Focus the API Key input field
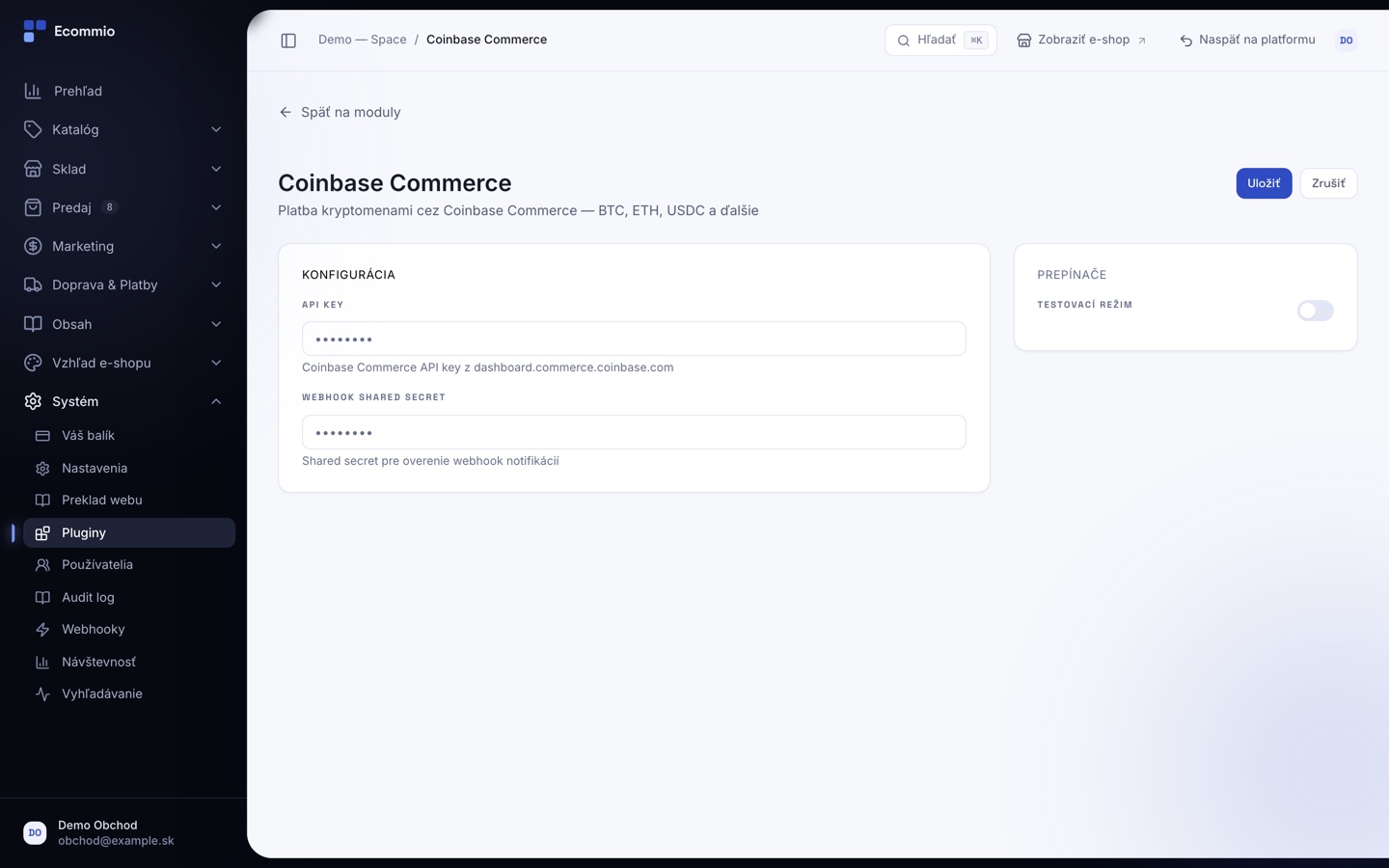This screenshot has height=868, width=1389. click(634, 339)
